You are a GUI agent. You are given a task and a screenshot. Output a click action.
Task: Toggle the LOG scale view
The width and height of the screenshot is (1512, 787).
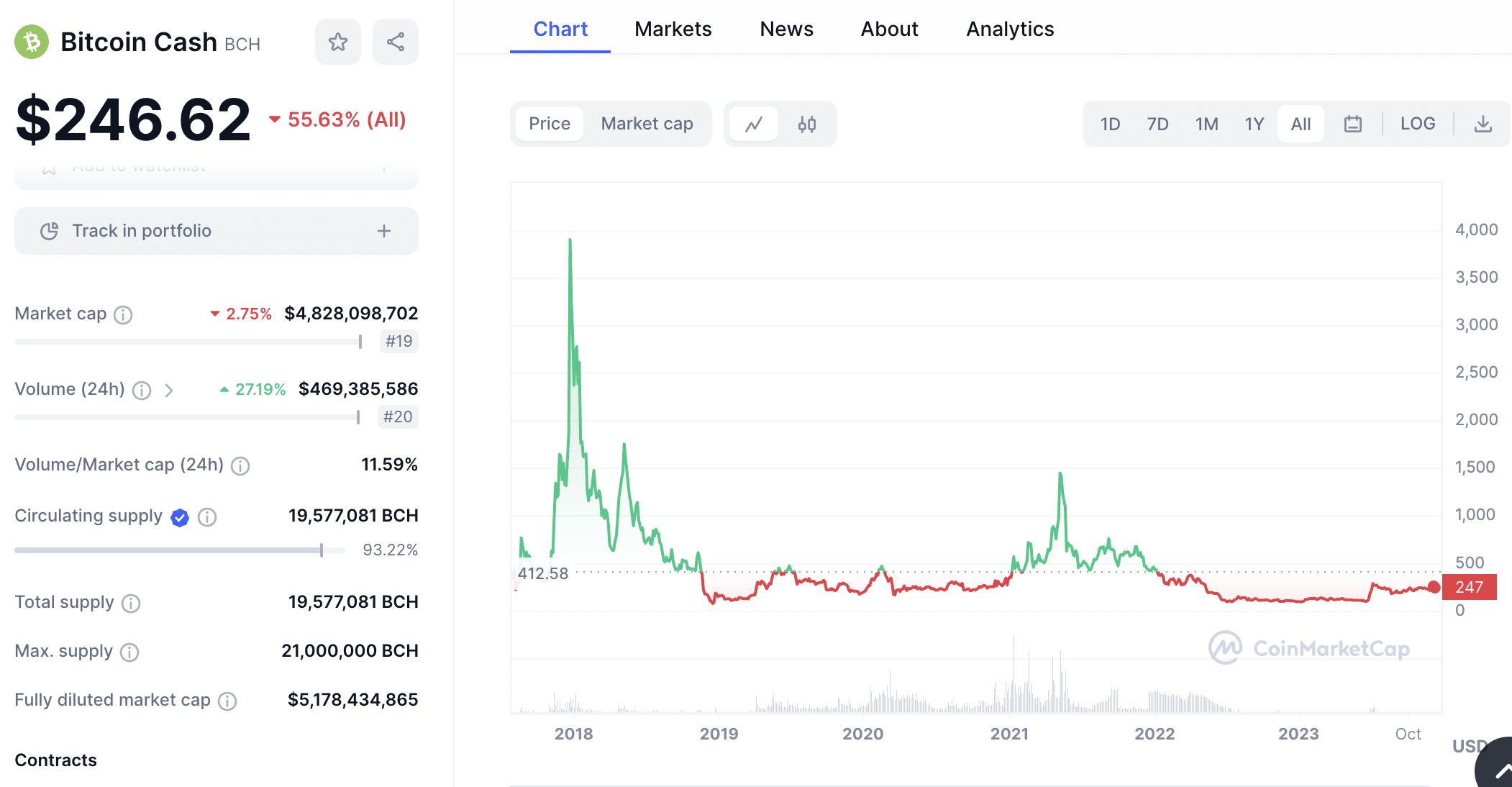click(x=1417, y=123)
